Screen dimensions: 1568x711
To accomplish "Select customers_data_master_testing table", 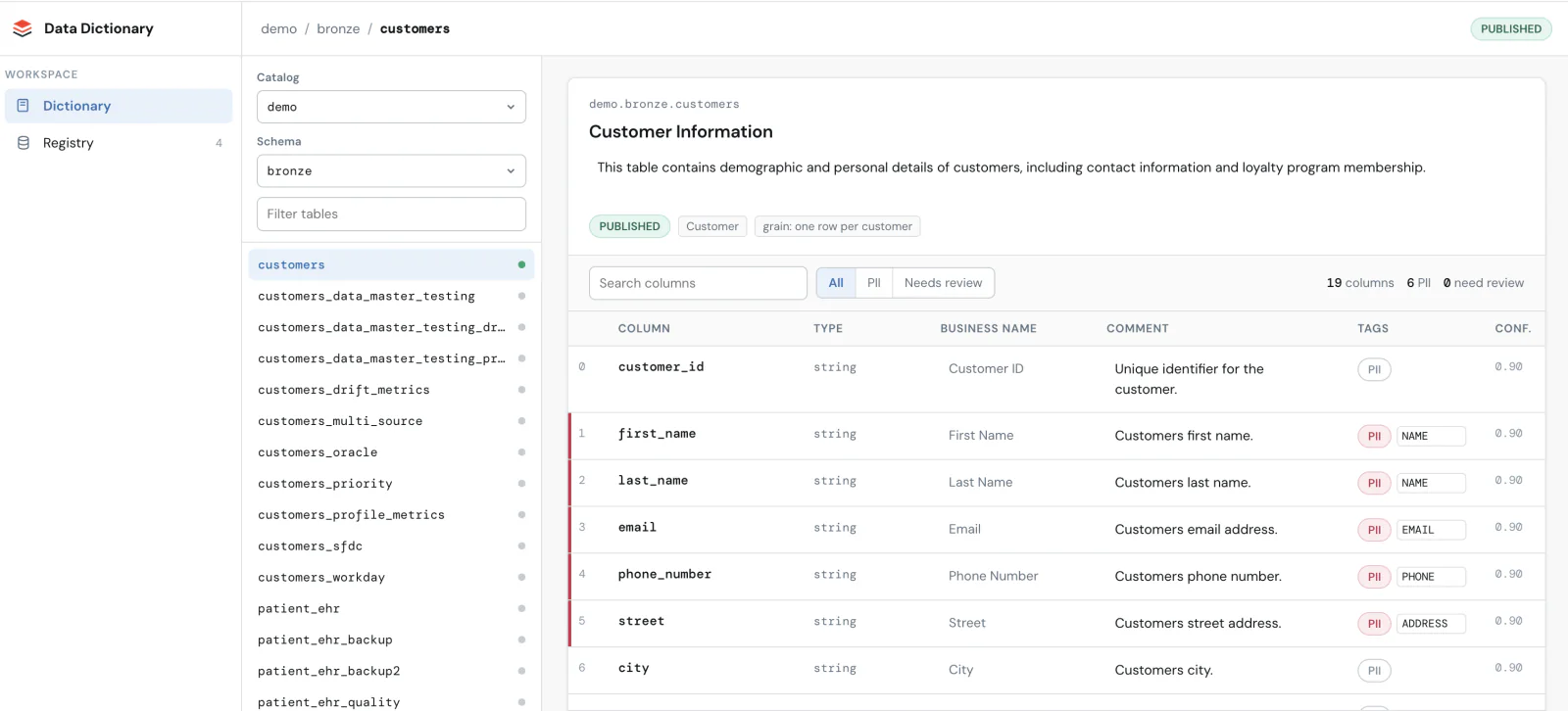I will pyautogui.click(x=391, y=296).
